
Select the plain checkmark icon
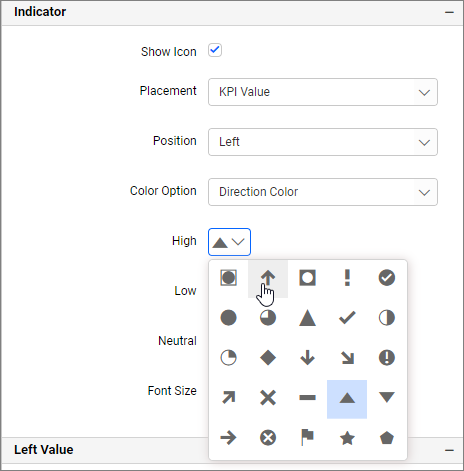(347, 318)
